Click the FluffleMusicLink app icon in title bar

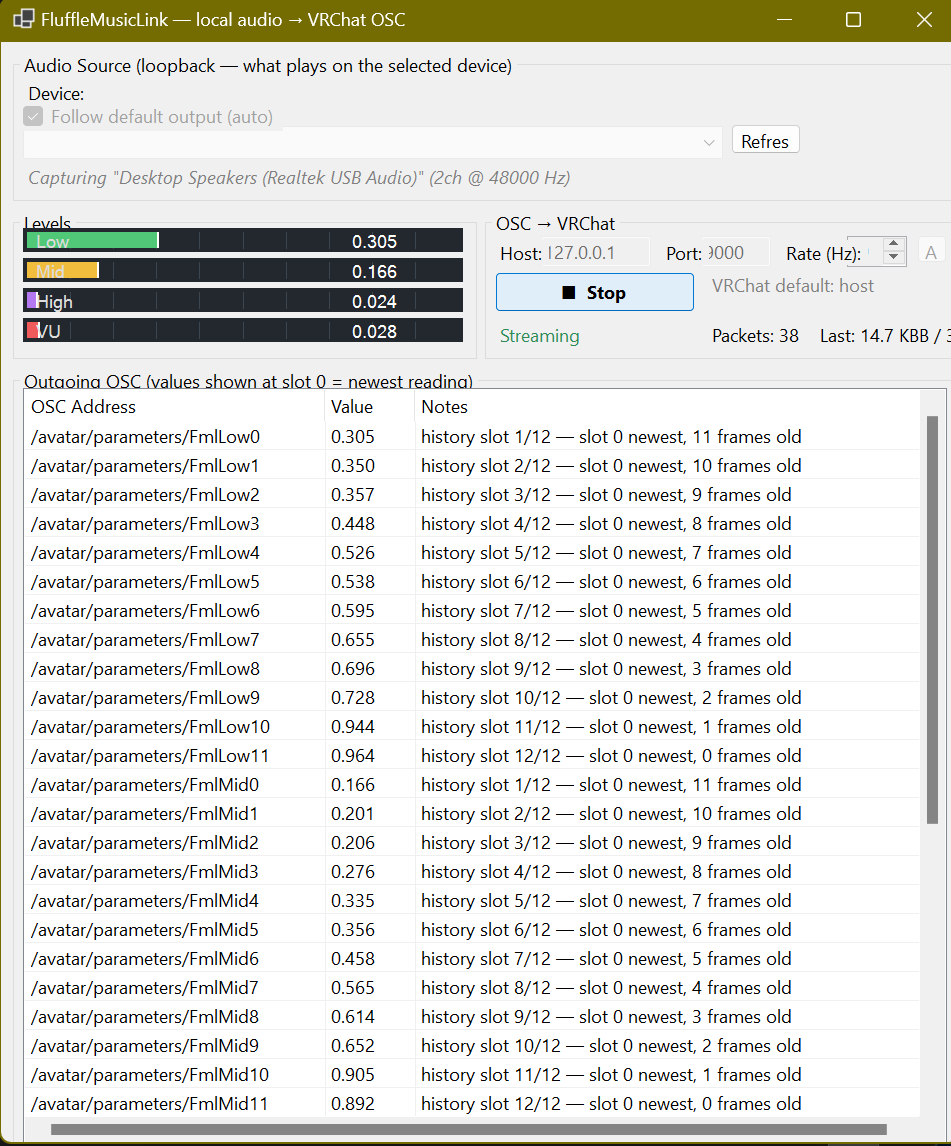click(23, 19)
